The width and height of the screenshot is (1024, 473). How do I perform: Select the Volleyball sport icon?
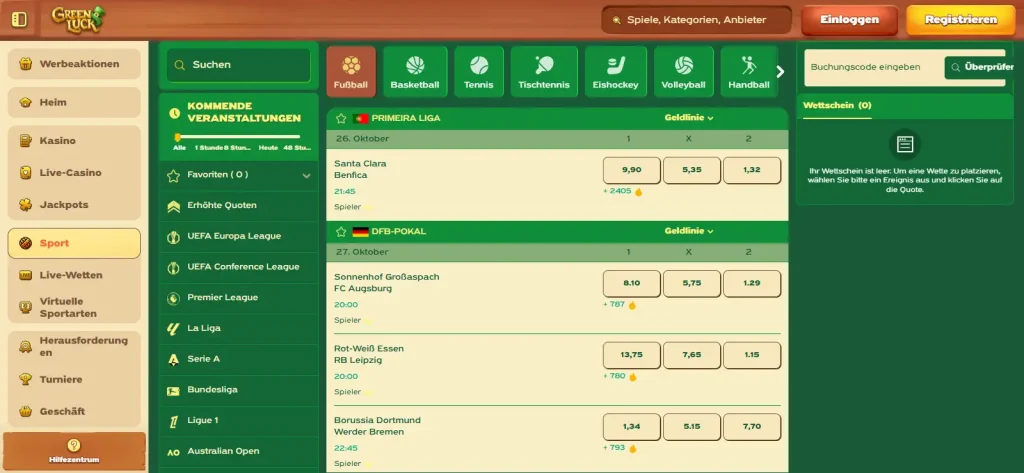click(683, 71)
